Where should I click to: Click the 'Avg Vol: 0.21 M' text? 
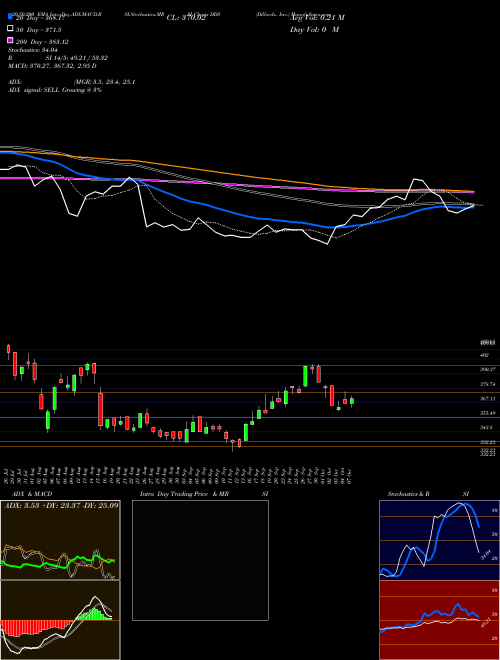tap(317, 18)
